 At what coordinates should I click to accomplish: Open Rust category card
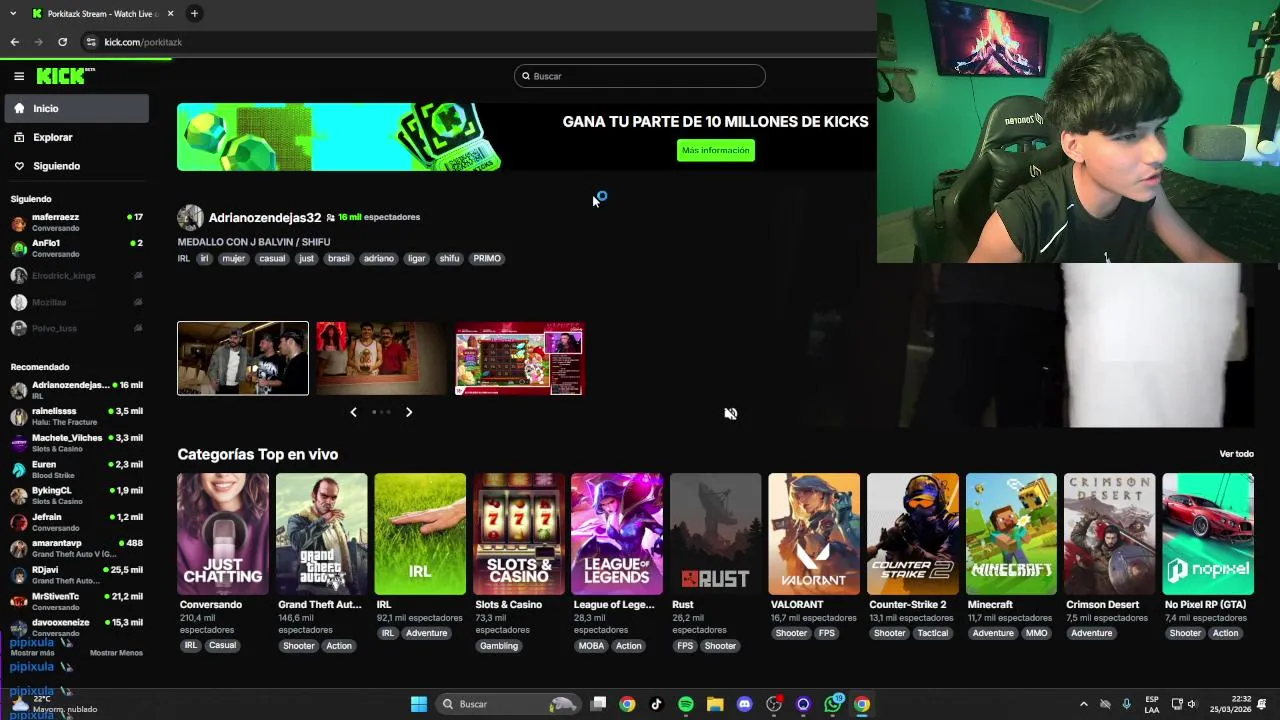click(715, 534)
